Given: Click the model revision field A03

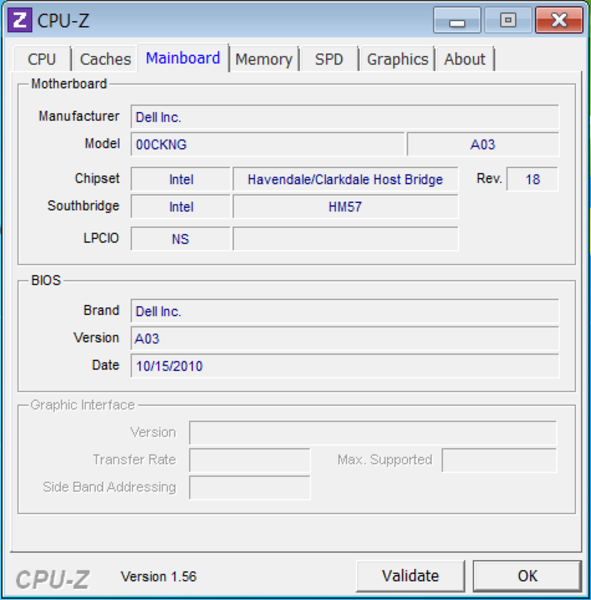Looking at the screenshot, I should click(x=483, y=144).
